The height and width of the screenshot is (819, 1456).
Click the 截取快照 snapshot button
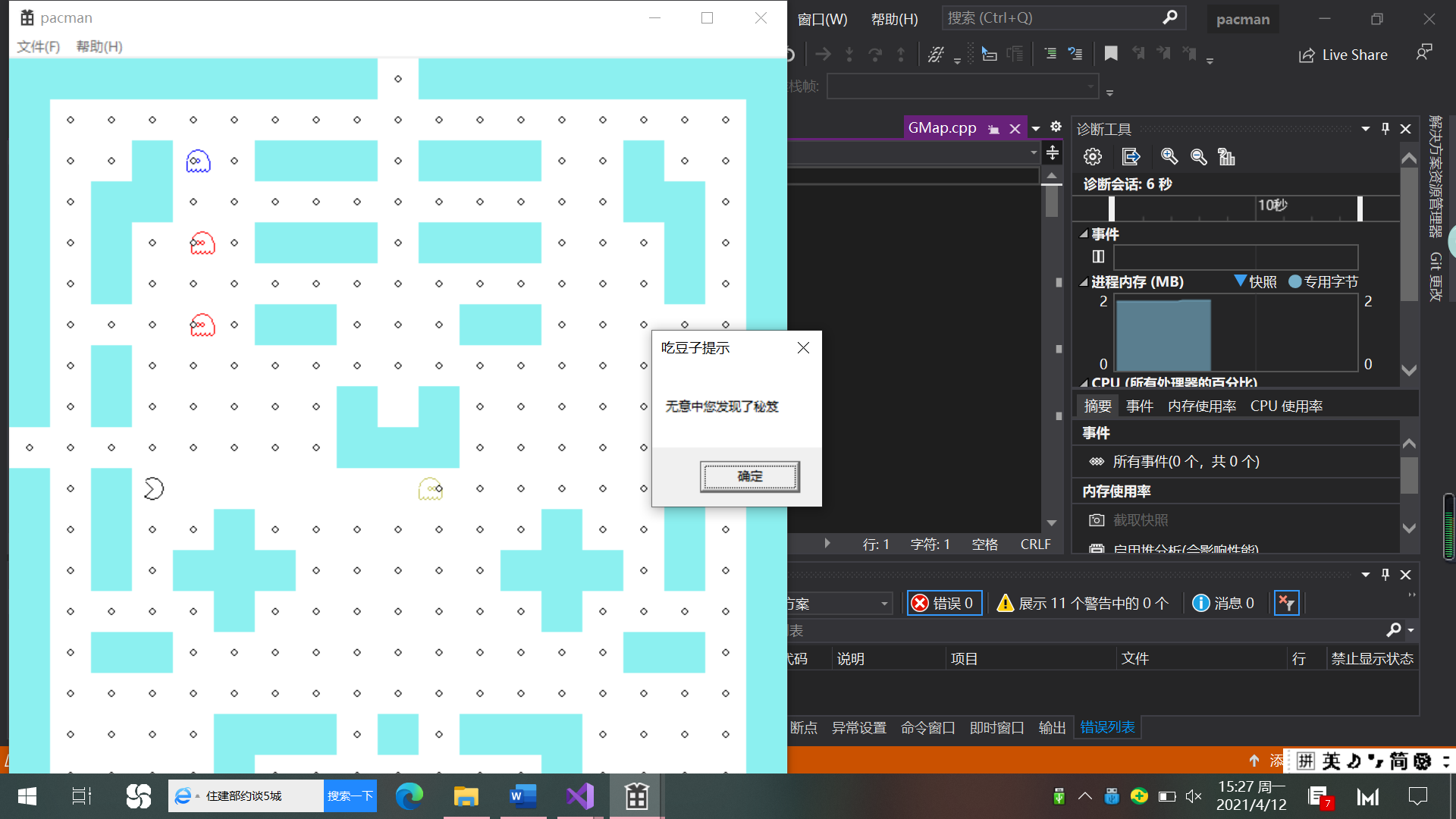(1128, 520)
